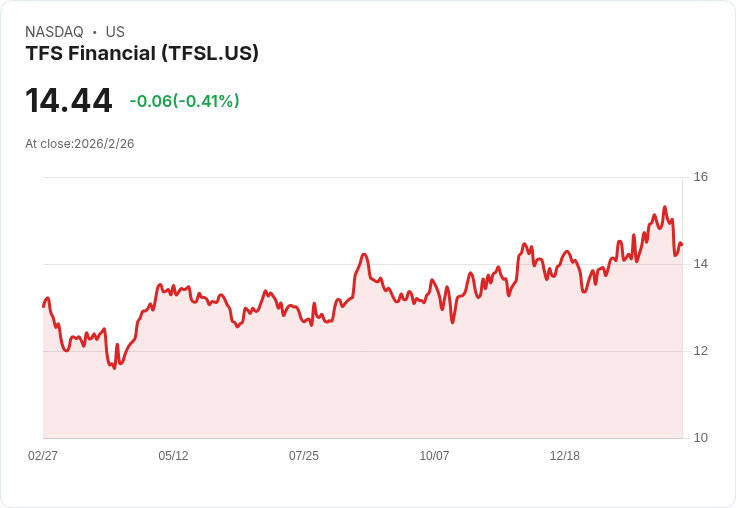
Task: Click the left start of the price line
Action: [43, 306]
